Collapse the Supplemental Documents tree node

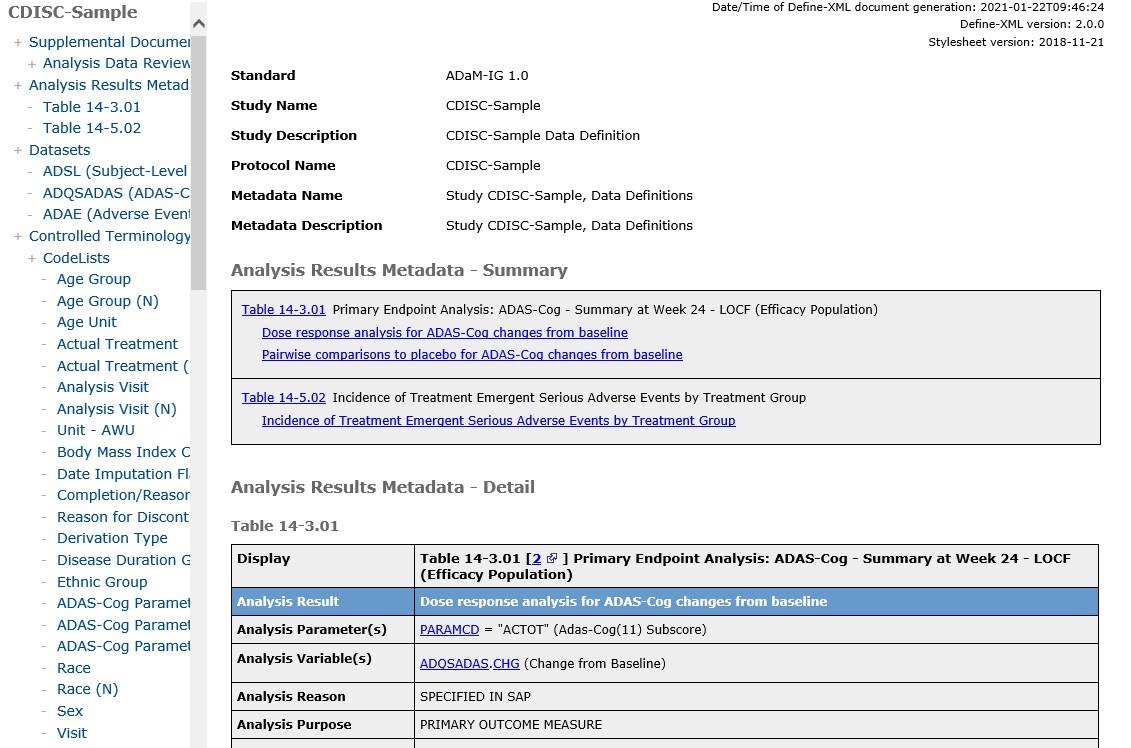pyautogui.click(x=17, y=43)
